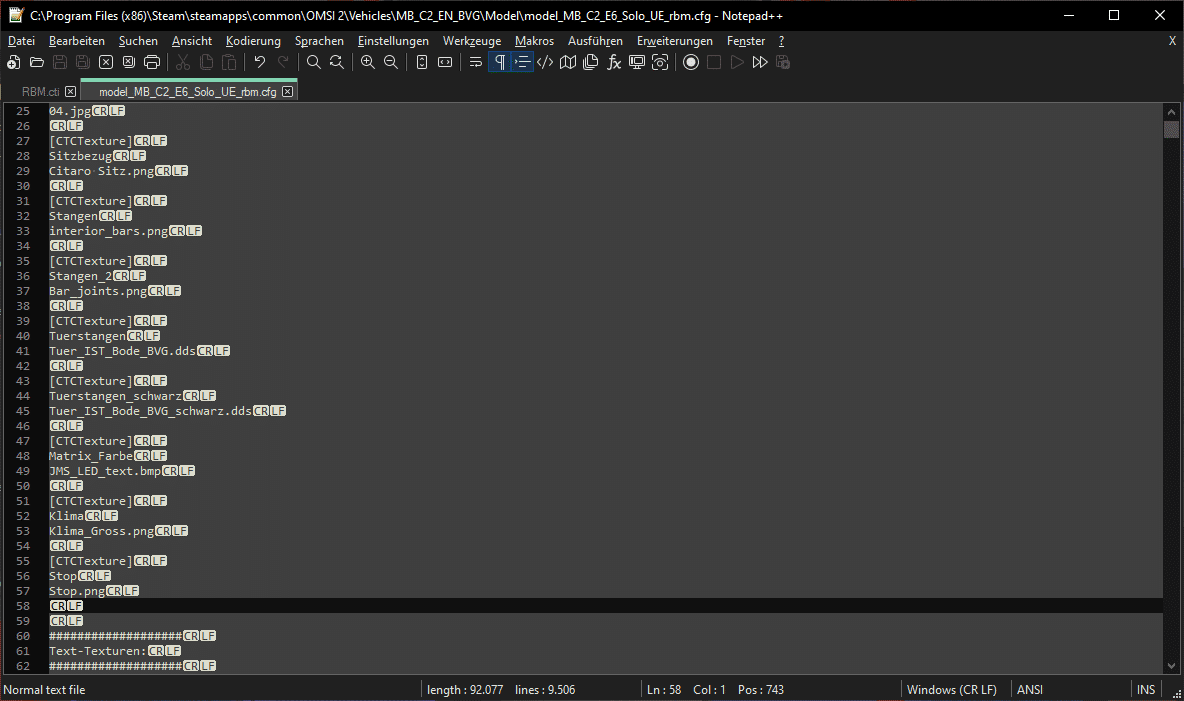Click line 44 text Tuerstangen_schwarz
The width and height of the screenshot is (1184, 701).
(115, 396)
